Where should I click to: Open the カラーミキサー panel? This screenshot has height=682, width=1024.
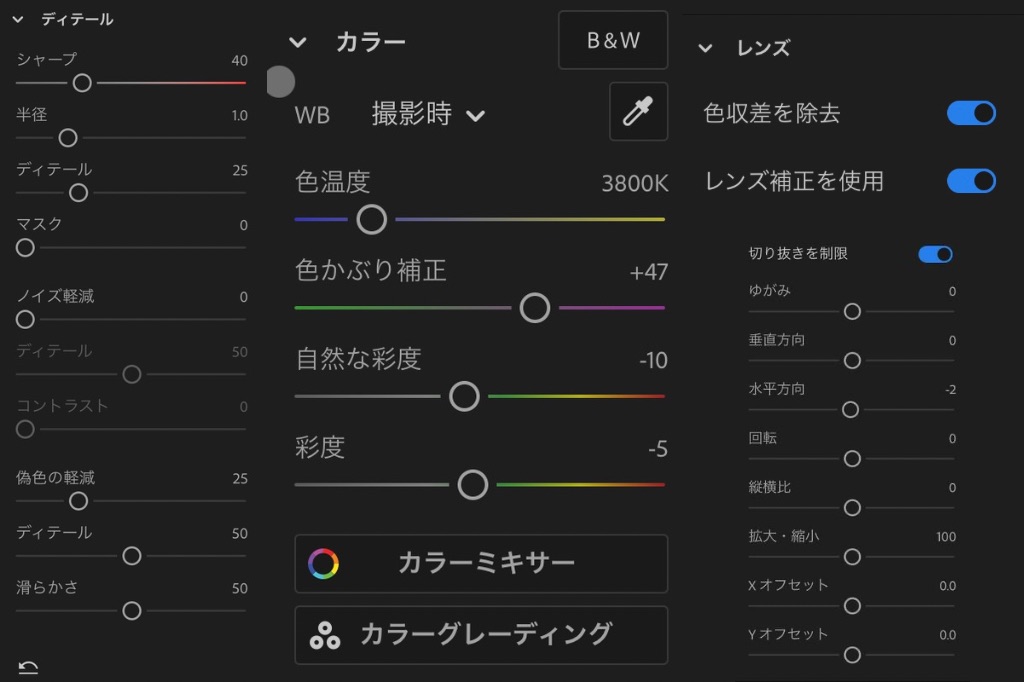point(481,563)
